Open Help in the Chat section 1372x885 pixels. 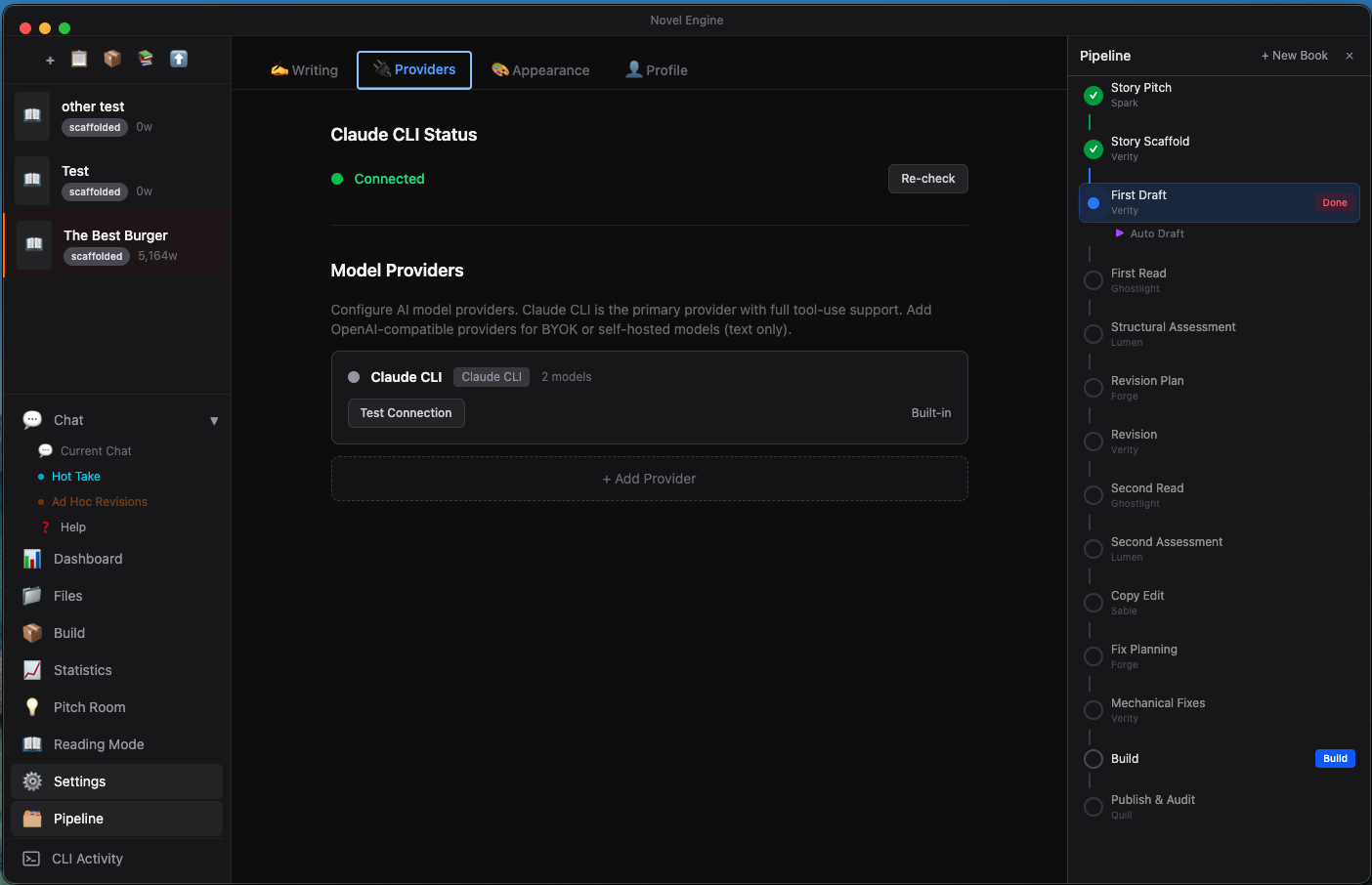click(73, 527)
